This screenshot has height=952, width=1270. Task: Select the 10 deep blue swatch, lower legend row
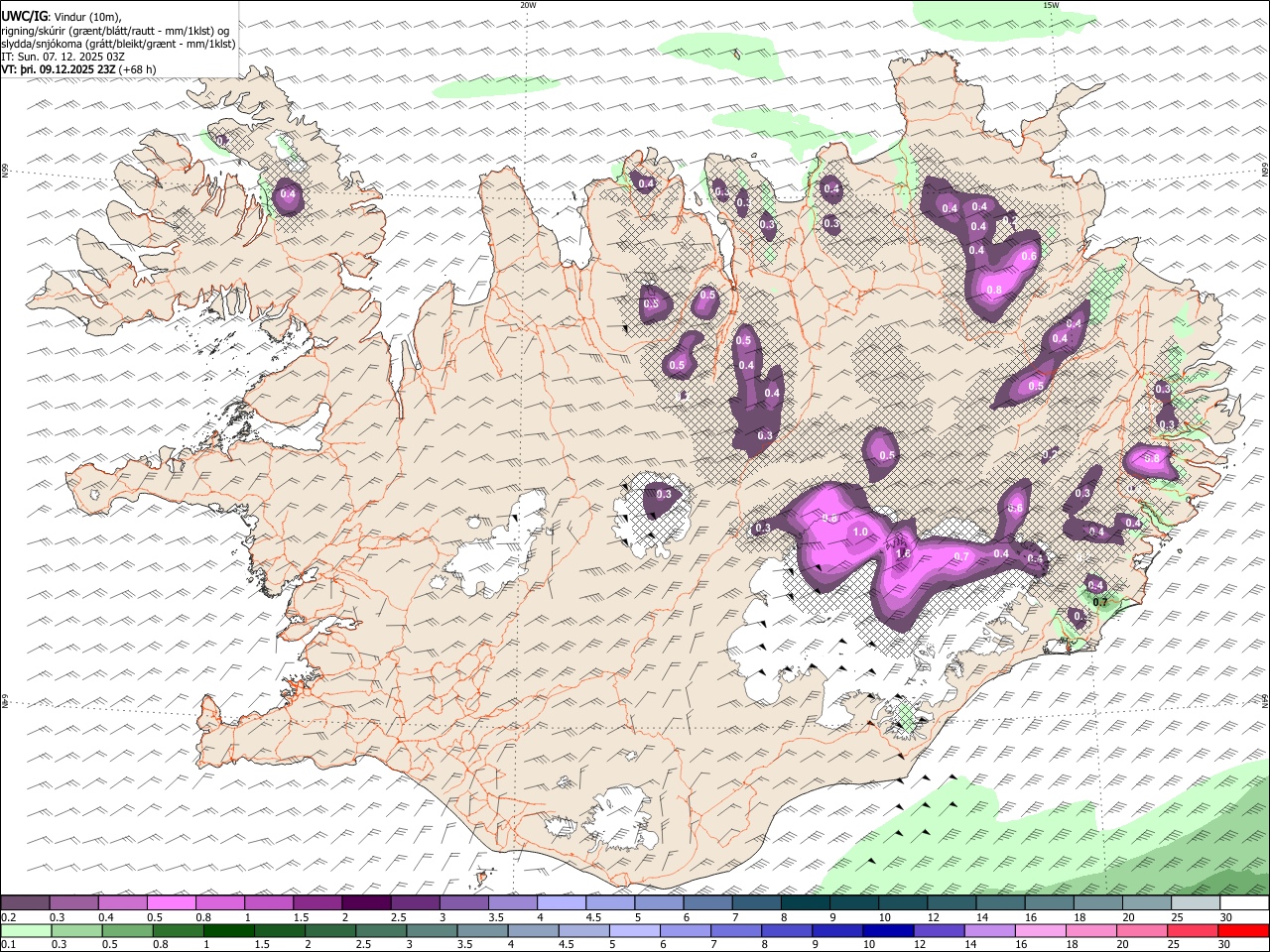pyautogui.click(x=888, y=931)
